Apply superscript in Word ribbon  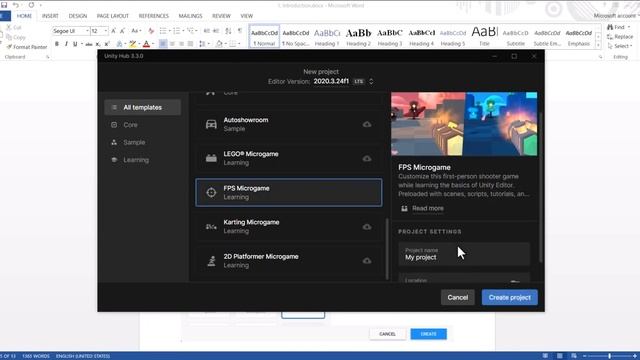(x=107, y=44)
